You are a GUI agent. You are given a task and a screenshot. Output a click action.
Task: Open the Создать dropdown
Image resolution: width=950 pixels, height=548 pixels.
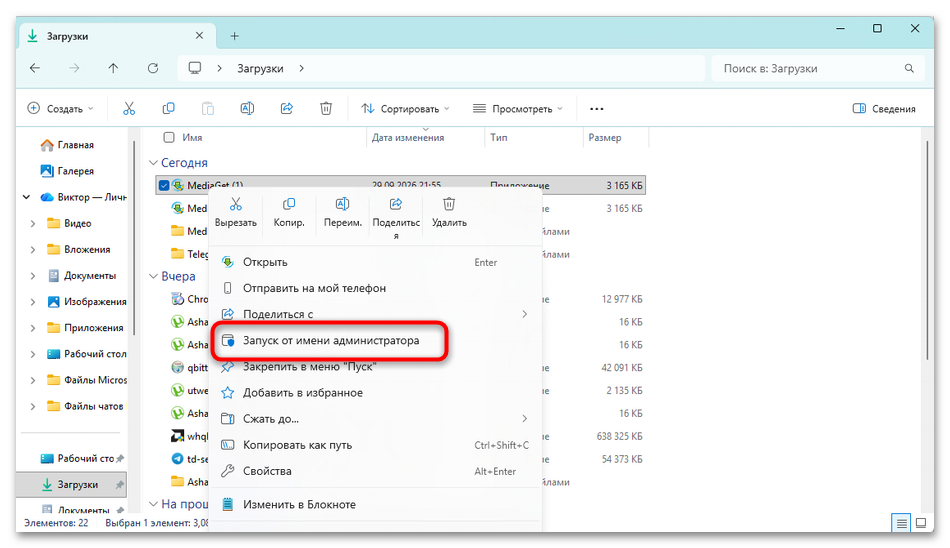pyautogui.click(x=61, y=109)
